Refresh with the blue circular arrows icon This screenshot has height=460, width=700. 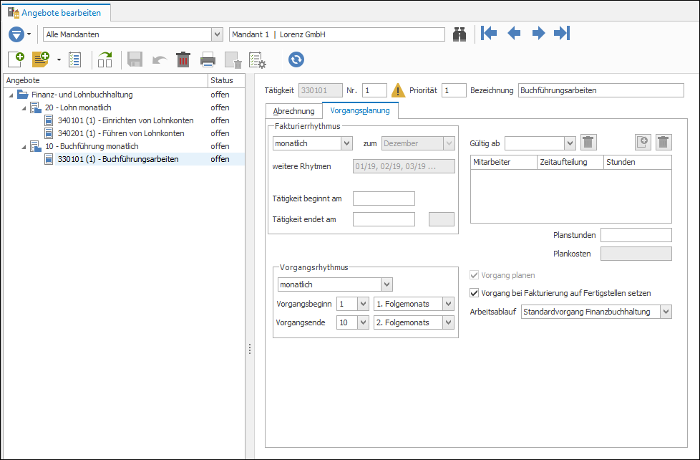click(296, 59)
